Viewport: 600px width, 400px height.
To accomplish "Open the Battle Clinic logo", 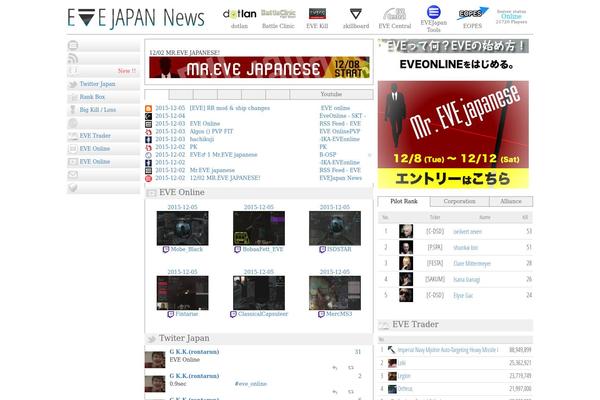I will coord(278,14).
